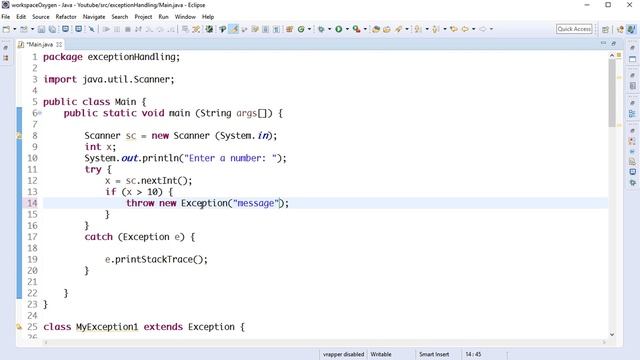Open the Navigate menu
This screenshot has height=360, width=640.
[94, 17]
